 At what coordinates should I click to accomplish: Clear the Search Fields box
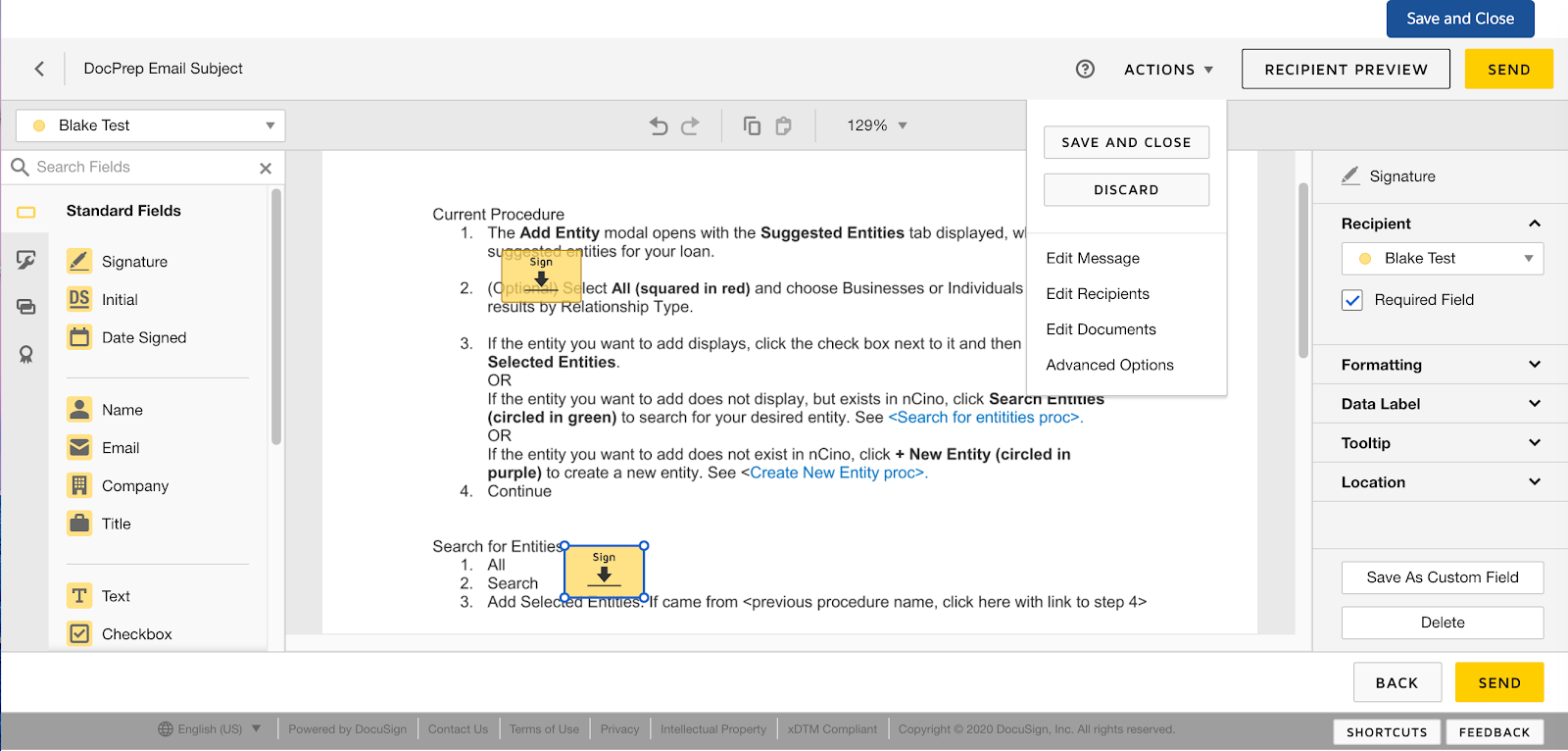tap(266, 168)
